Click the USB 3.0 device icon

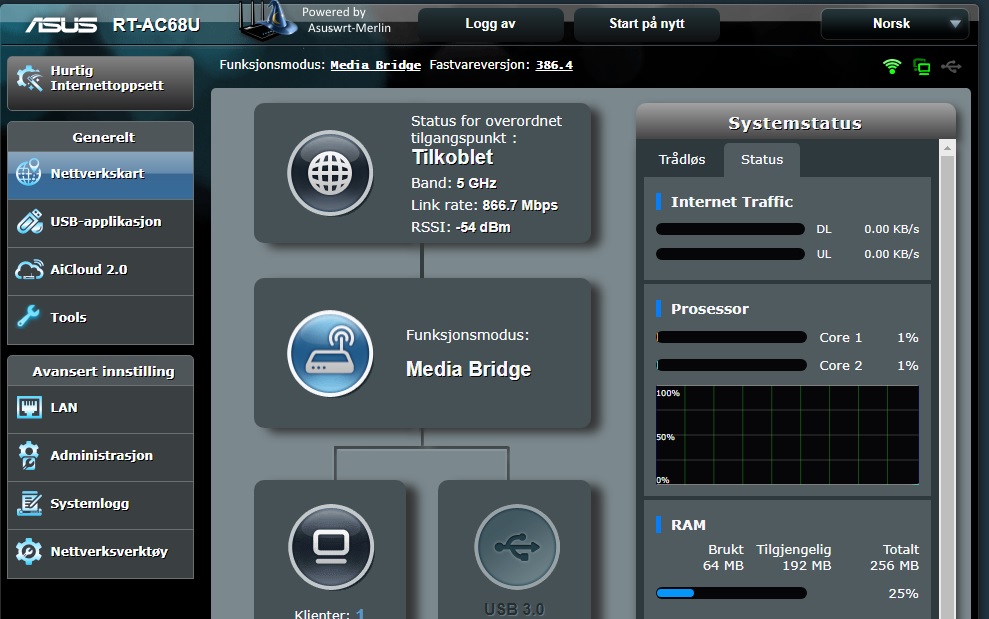[x=517, y=547]
